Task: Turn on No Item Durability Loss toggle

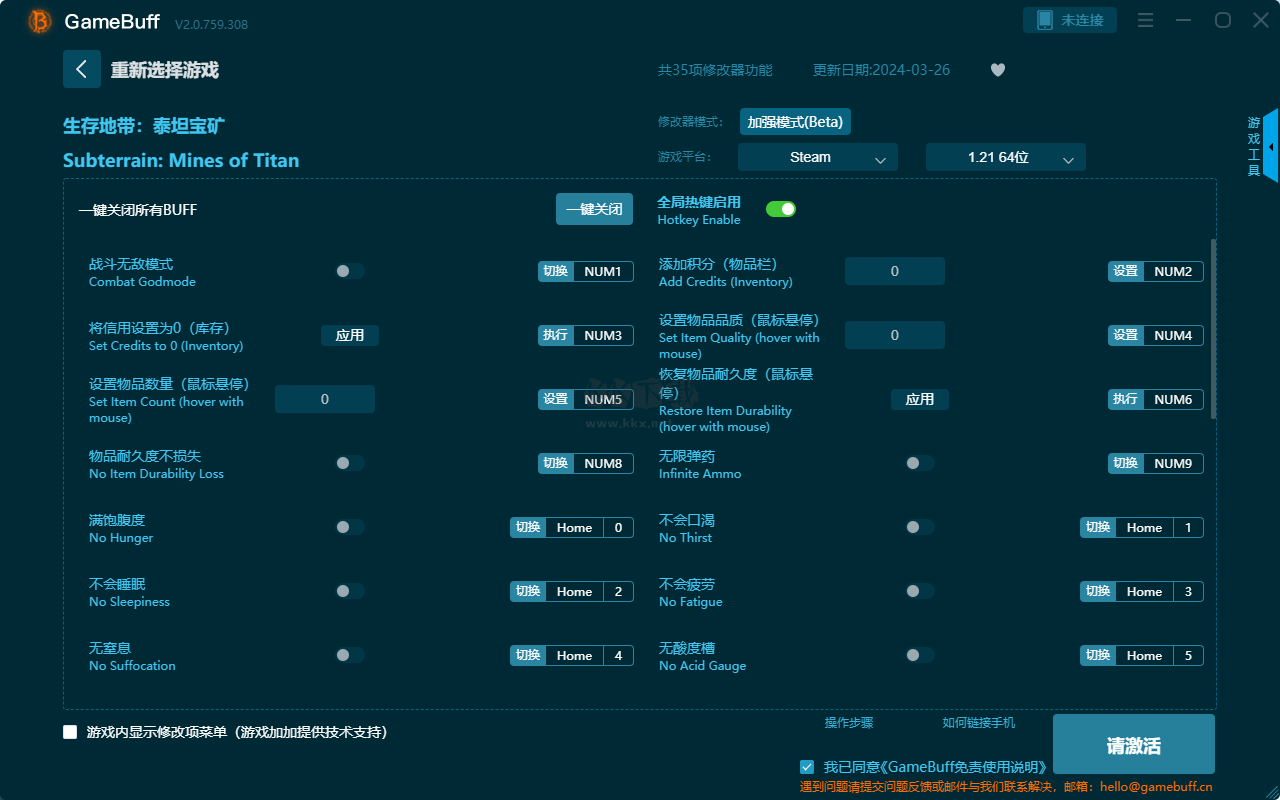Action: [x=349, y=463]
